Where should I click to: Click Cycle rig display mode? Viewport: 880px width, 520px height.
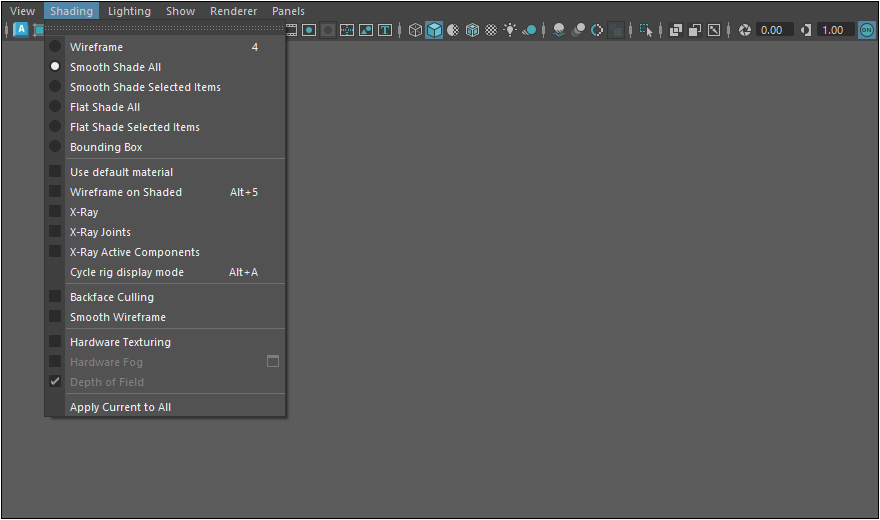[127, 272]
